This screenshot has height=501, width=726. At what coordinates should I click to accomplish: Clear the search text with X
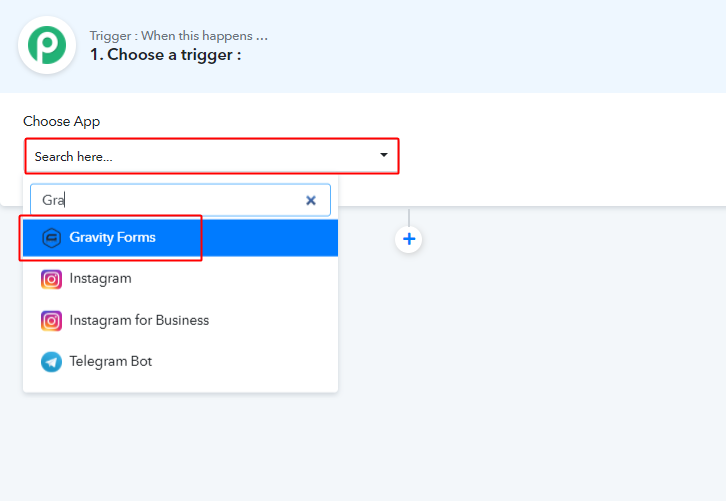311,200
